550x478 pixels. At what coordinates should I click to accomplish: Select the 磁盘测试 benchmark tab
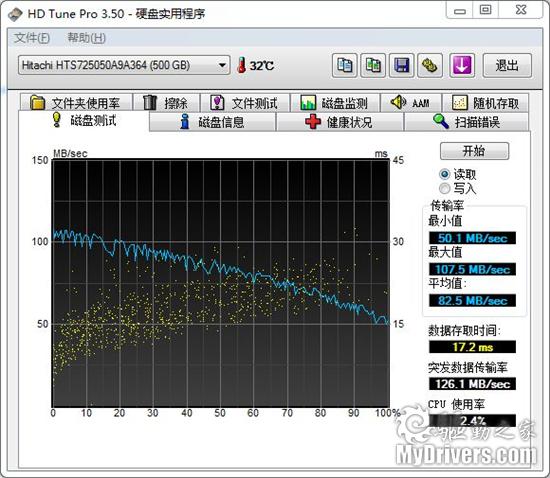(x=84, y=121)
